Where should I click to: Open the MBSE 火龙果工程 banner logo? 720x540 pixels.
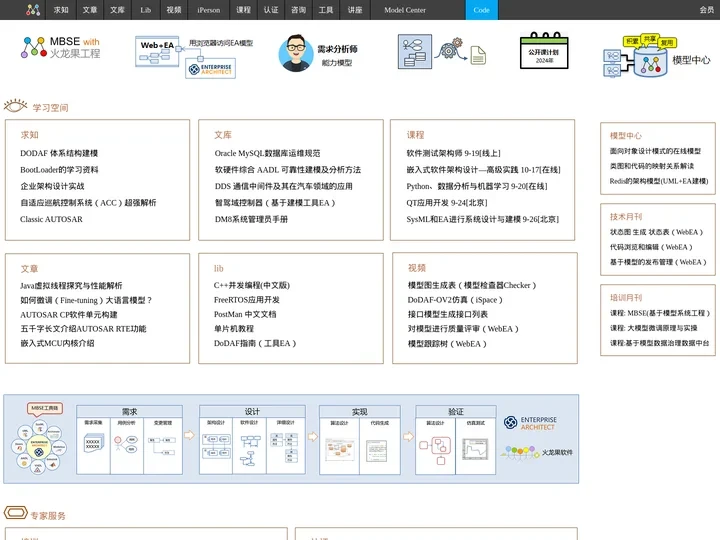pyautogui.click(x=61, y=48)
